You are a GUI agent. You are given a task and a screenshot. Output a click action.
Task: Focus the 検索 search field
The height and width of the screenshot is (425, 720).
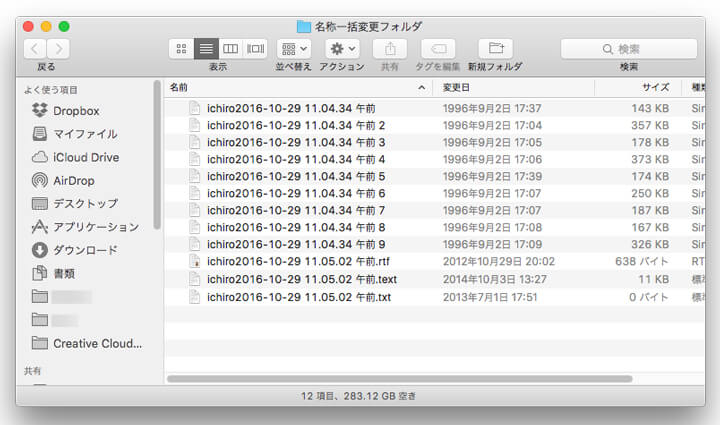tap(629, 49)
